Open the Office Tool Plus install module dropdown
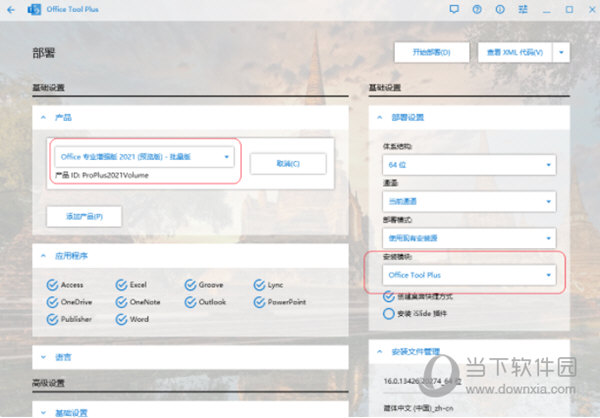Screen dimensions: 600x418 click(469, 275)
